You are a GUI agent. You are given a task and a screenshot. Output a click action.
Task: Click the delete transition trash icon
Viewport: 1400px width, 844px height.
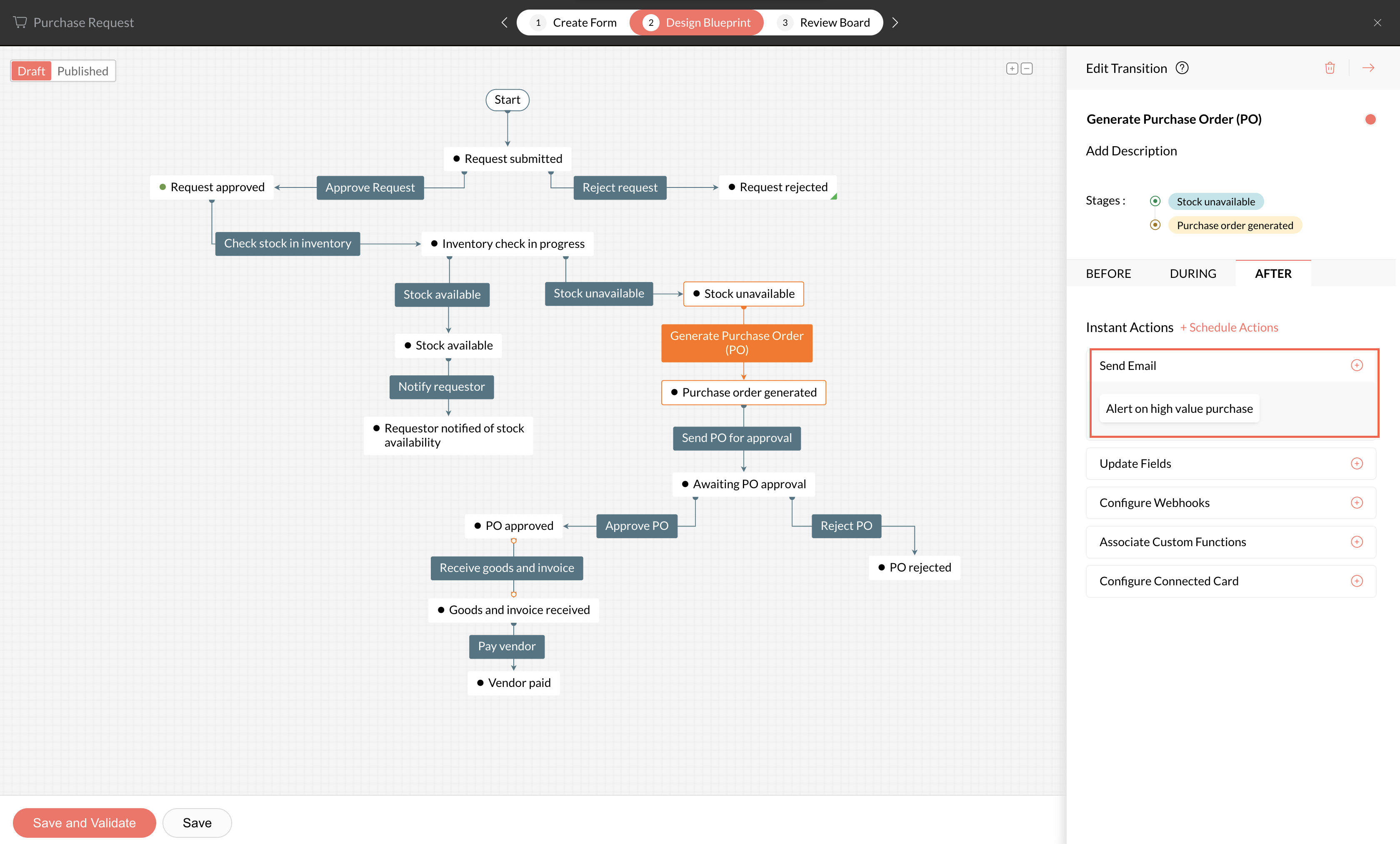tap(1330, 68)
